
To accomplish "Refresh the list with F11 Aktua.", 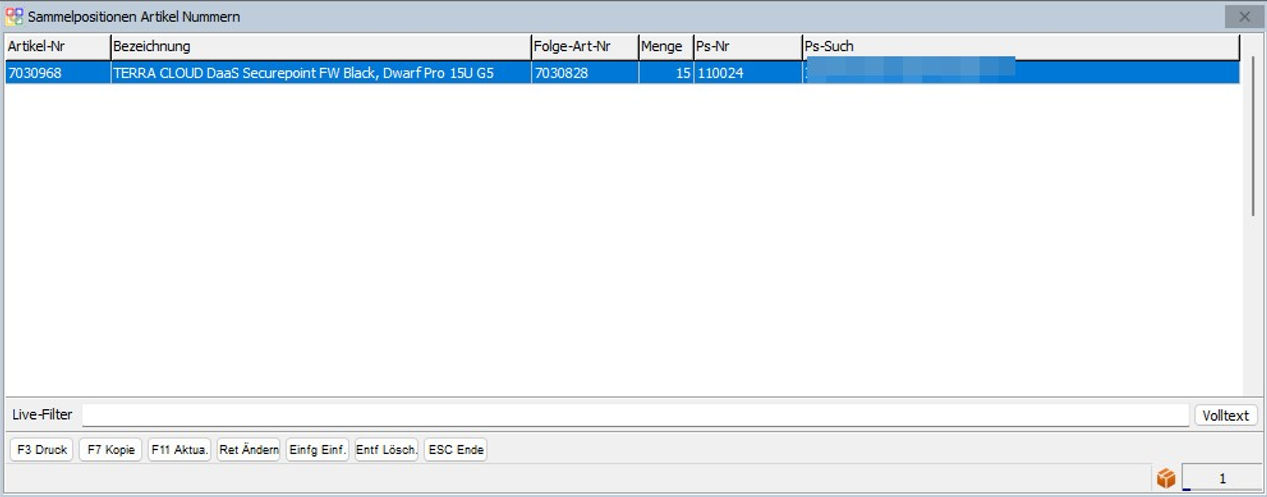I will (179, 450).
